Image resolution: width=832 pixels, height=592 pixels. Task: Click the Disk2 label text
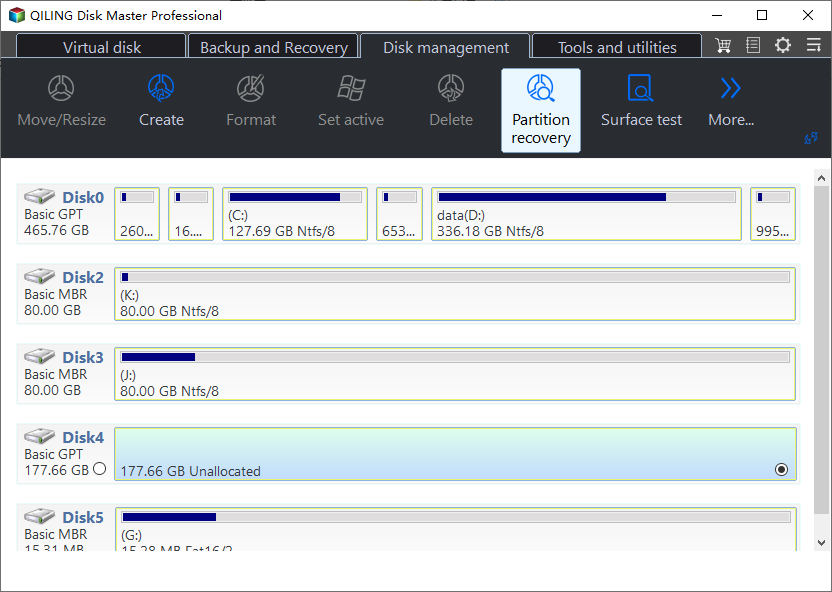click(83, 277)
